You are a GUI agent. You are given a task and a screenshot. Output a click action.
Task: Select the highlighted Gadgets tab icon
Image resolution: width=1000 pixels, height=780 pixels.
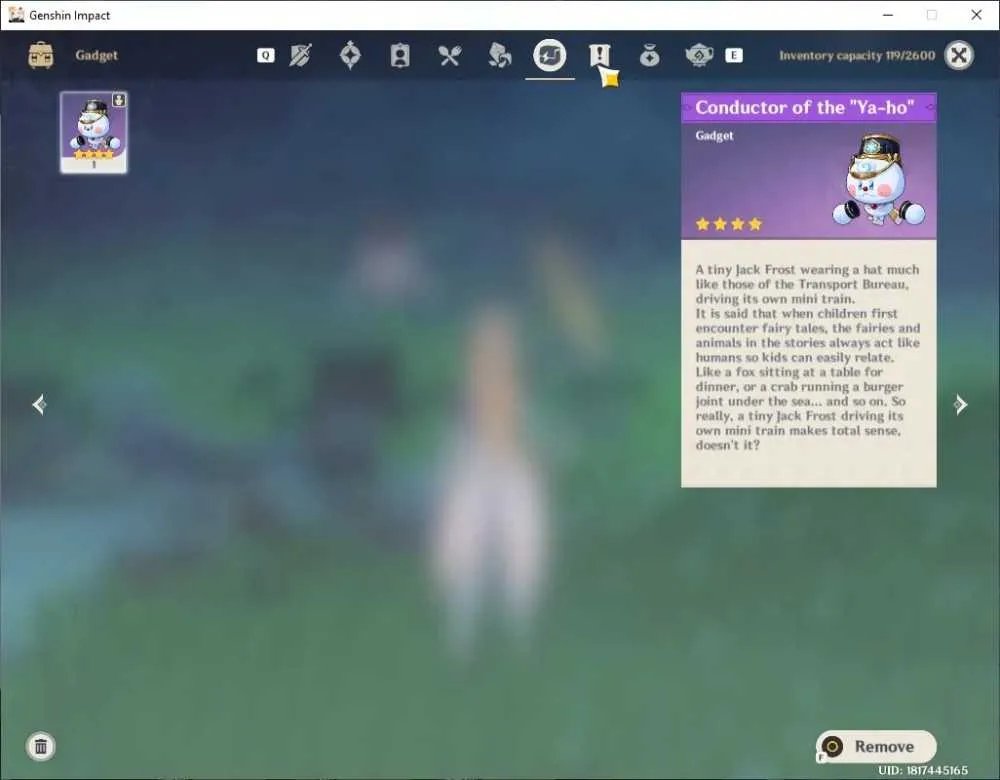coord(549,55)
